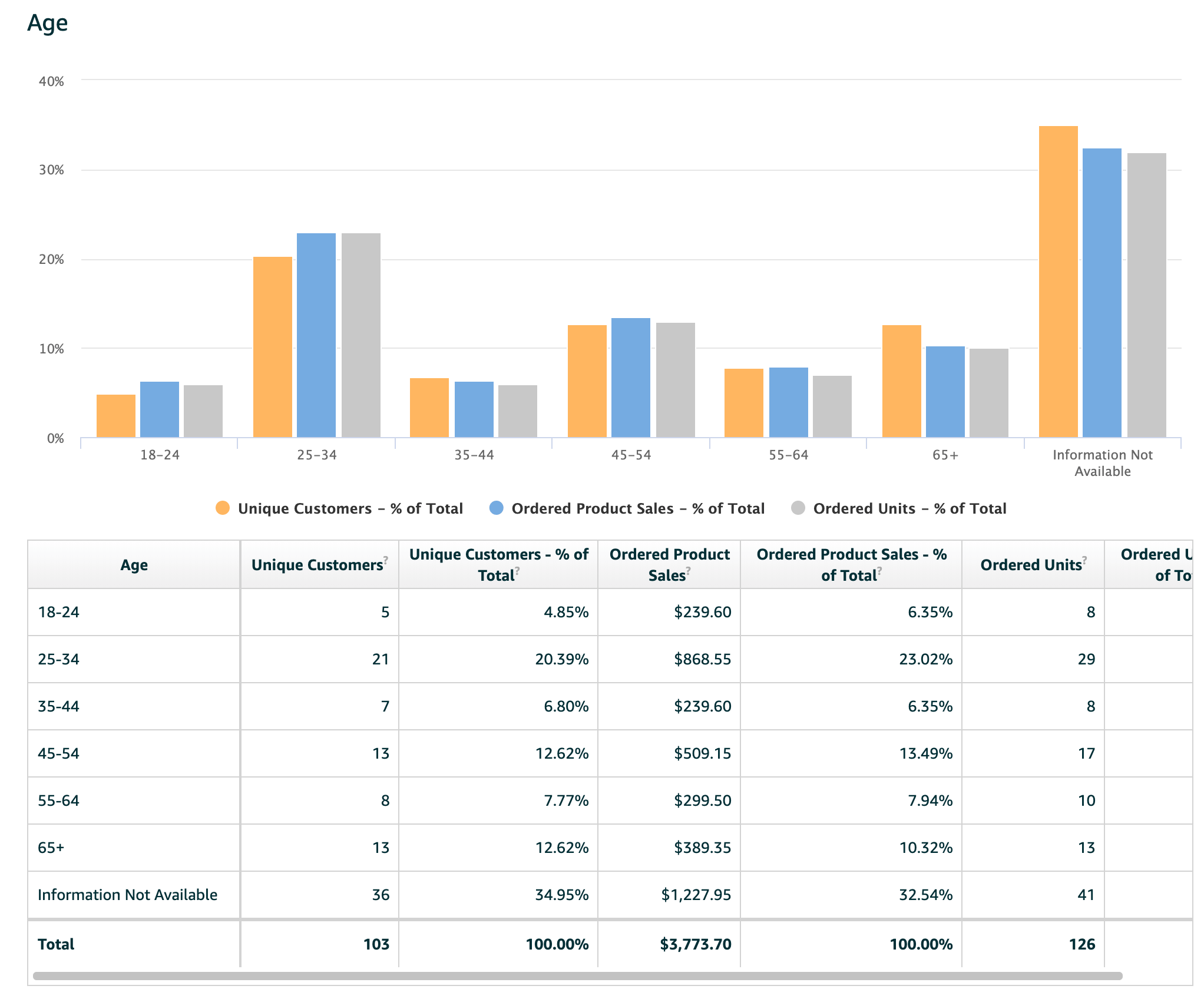Click the blue legend dot for Product Sales
This screenshot has width=1204, height=999.
(497, 508)
